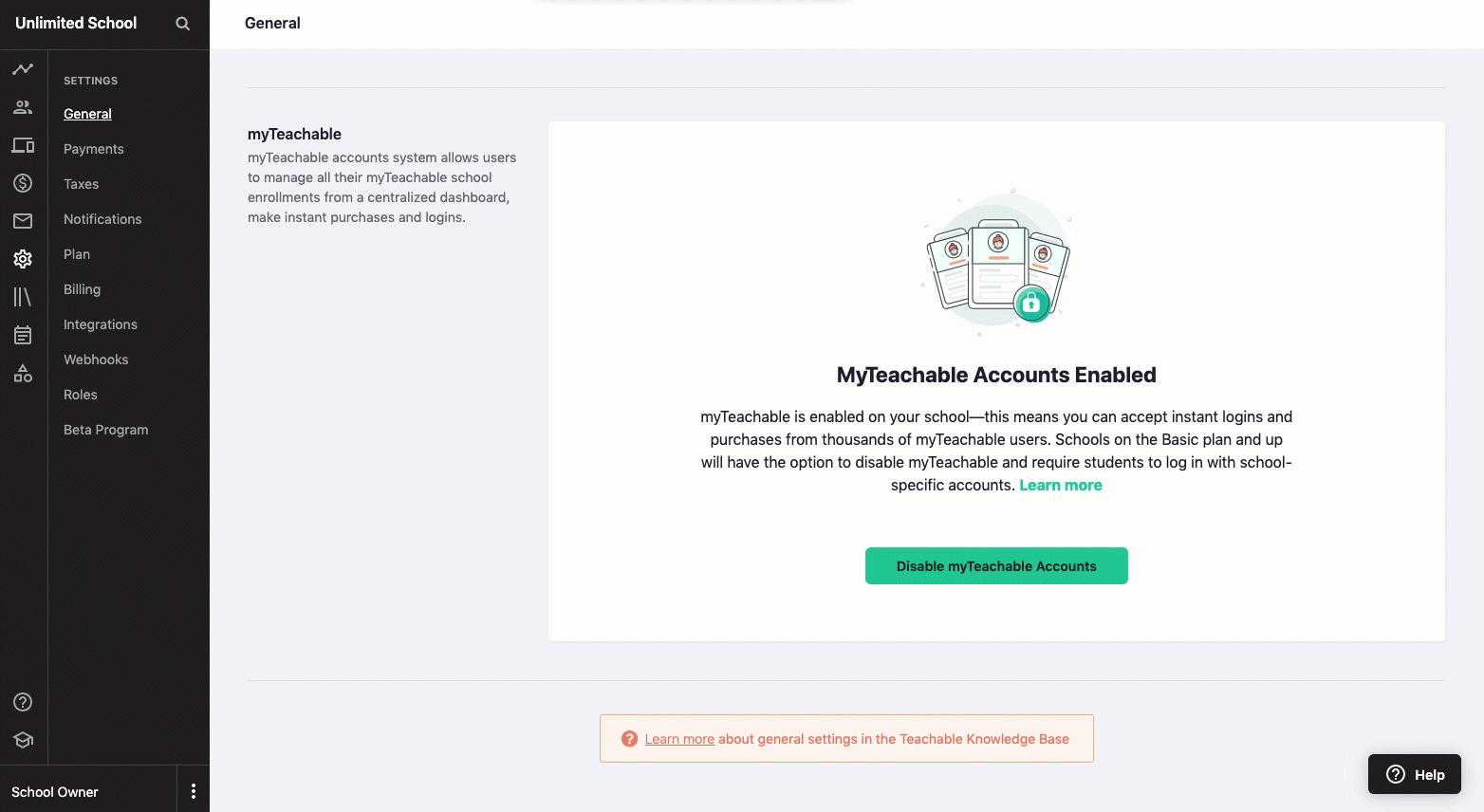This screenshot has width=1484, height=812.
Task: Open the School Owner three-dot menu
Action: 194,791
